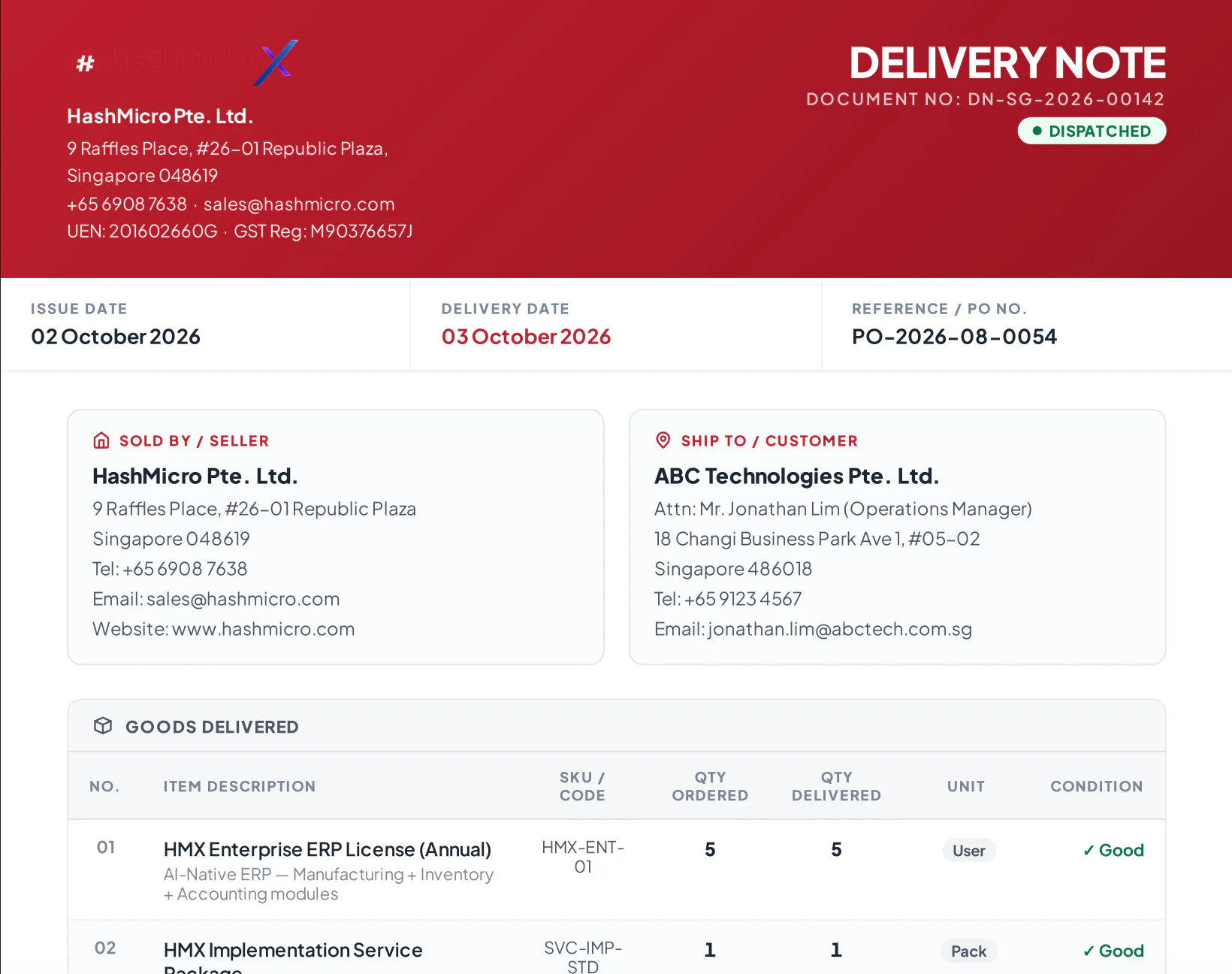The width and height of the screenshot is (1232, 974).
Task: Click delivery date 03 October 2026
Action: [526, 337]
